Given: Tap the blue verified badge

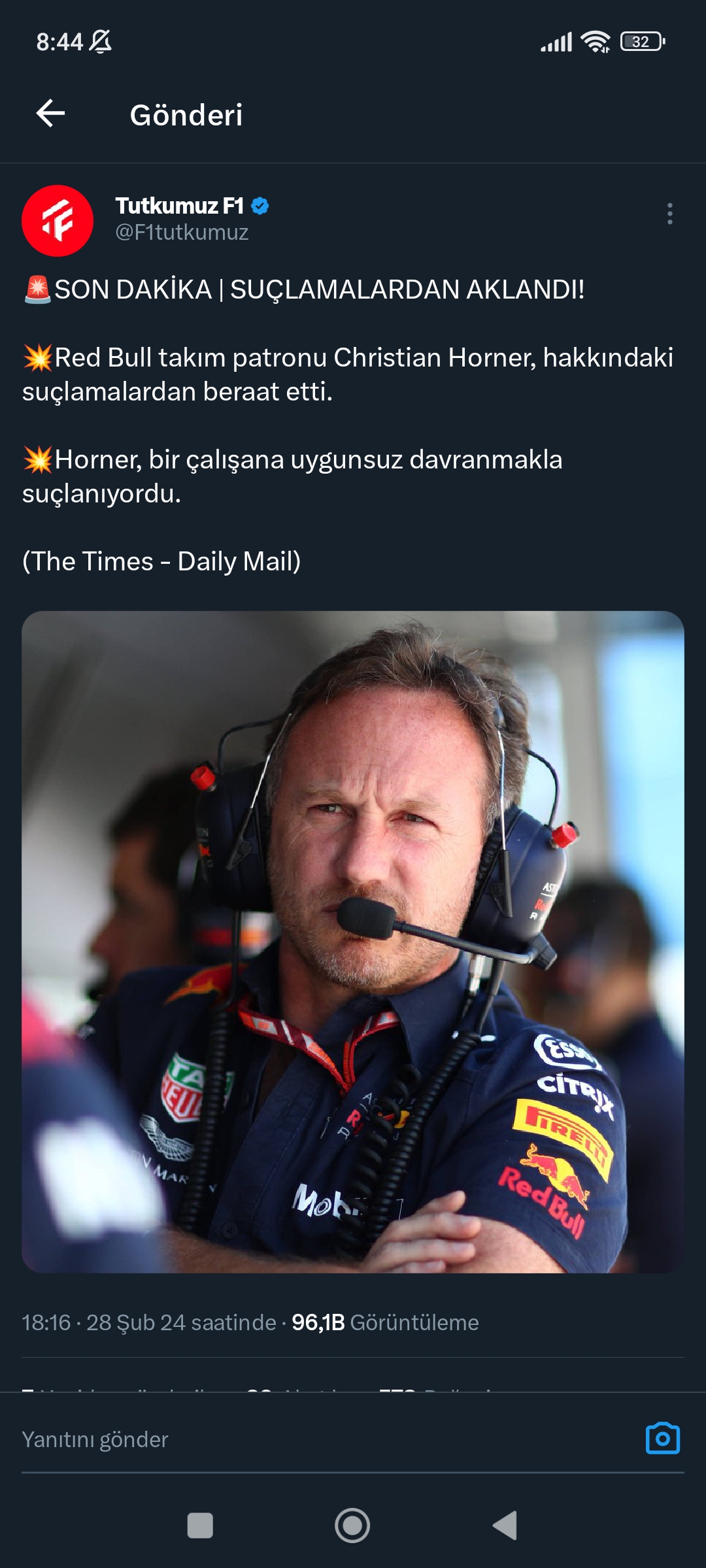Looking at the screenshot, I should (260, 206).
